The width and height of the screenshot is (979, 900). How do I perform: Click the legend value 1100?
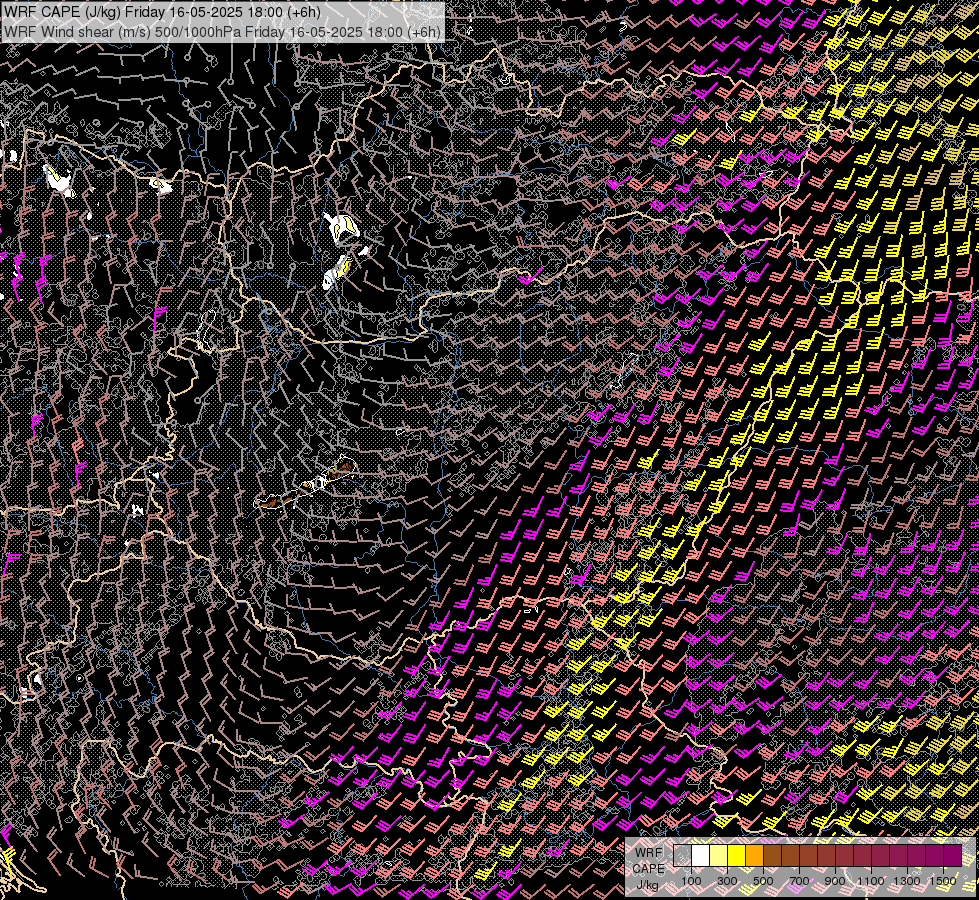pos(870,881)
